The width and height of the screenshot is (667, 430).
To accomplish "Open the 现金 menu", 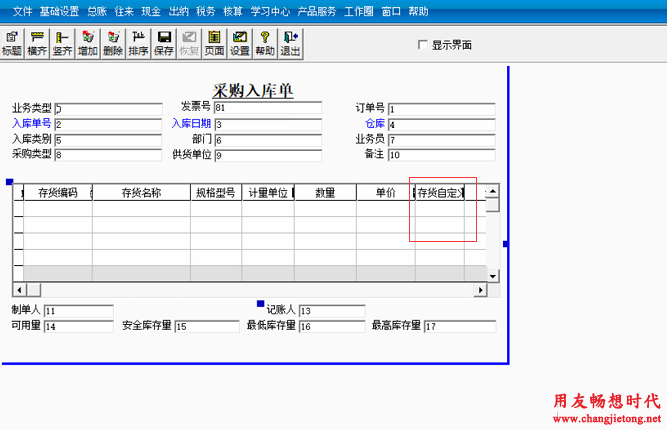I will (151, 11).
